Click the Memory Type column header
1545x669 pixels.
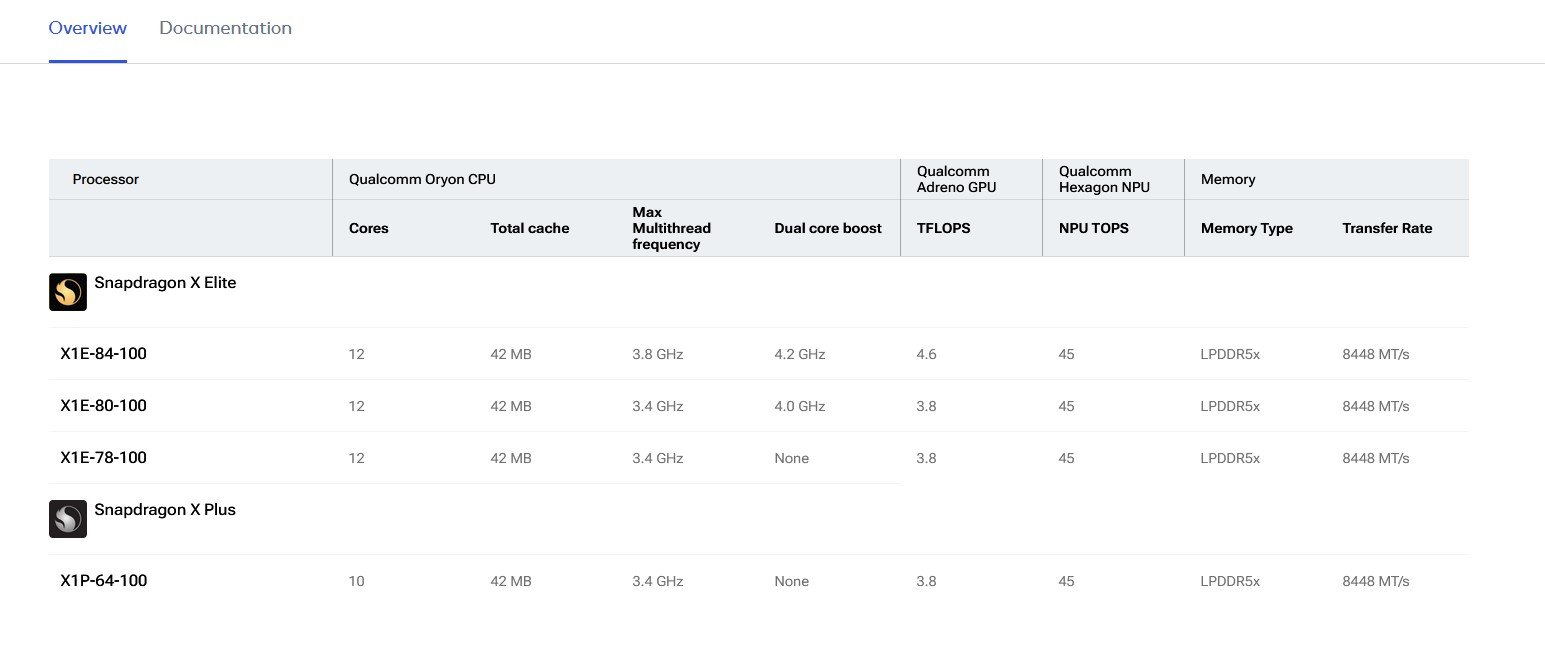click(1247, 228)
